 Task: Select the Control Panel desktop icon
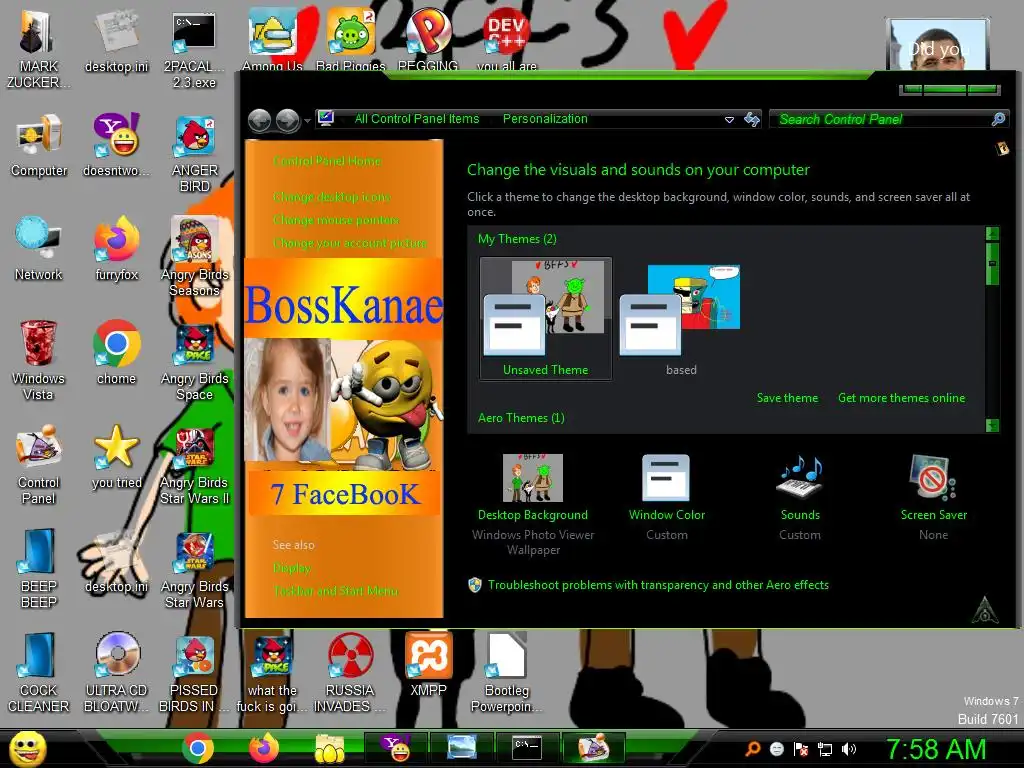pyautogui.click(x=39, y=465)
